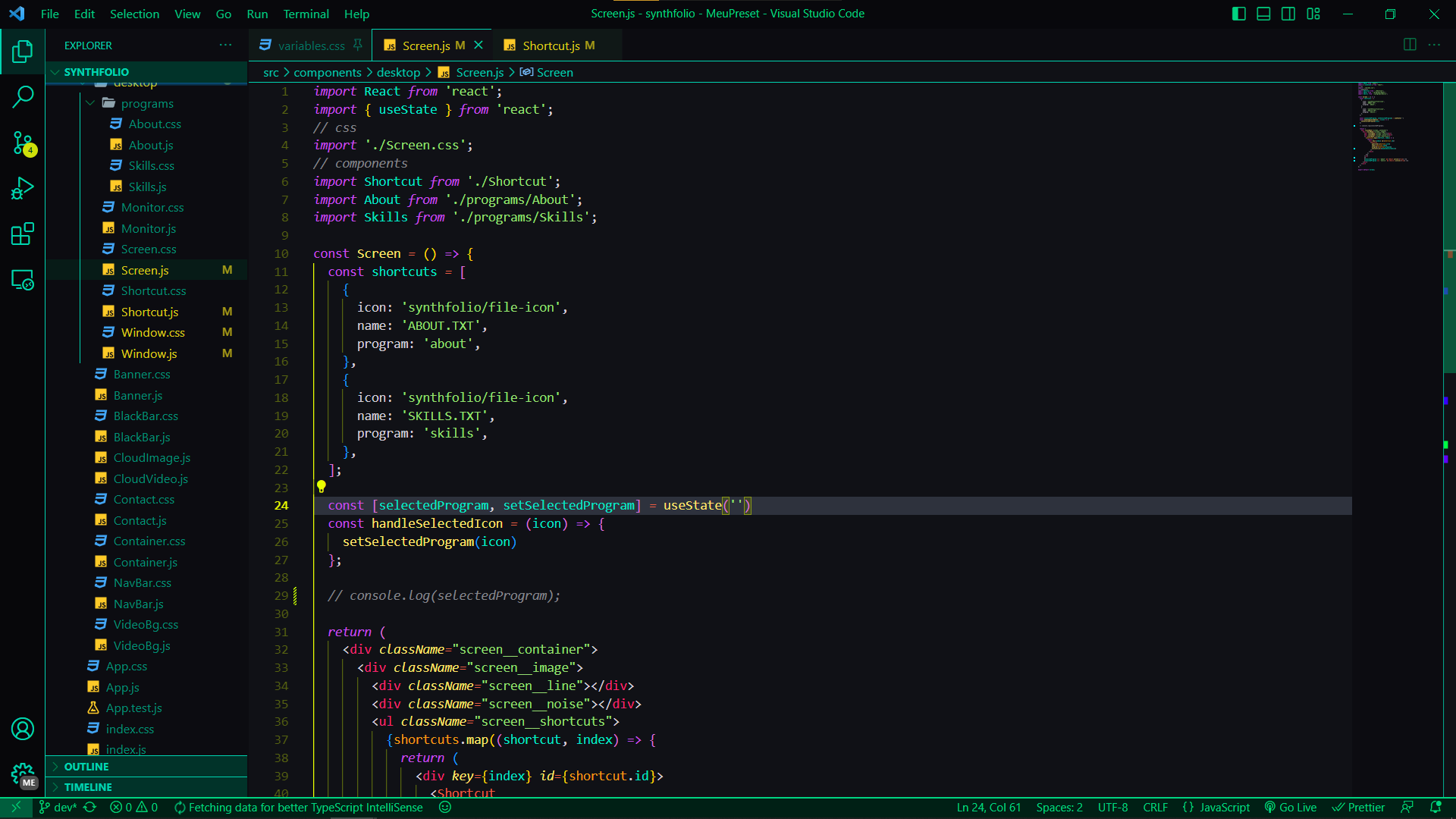Select components in the breadcrumb bar
Screen dimensions: 1456x819
click(328, 72)
